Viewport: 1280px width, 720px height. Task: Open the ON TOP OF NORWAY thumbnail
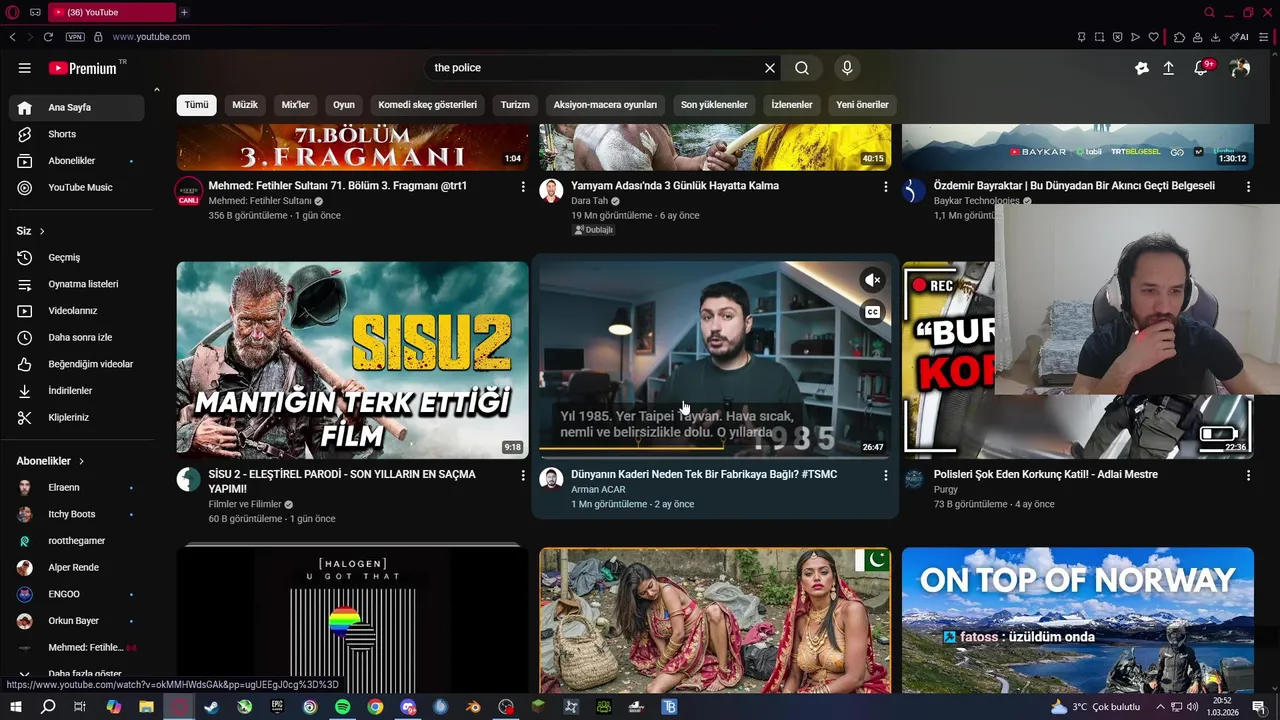1077,620
